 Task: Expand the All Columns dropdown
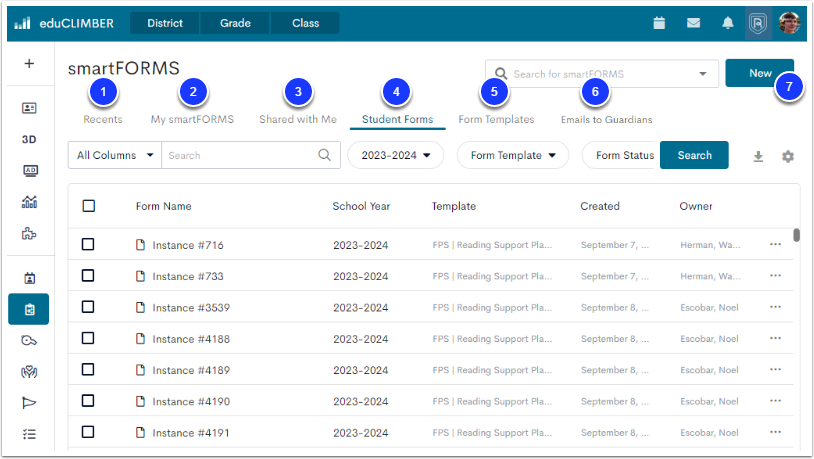[x=114, y=155]
